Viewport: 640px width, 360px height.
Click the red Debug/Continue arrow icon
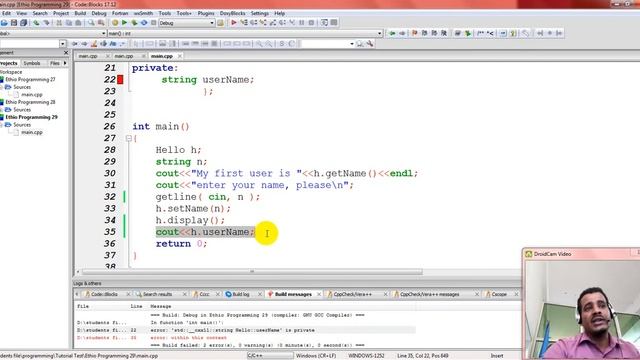coord(234,23)
